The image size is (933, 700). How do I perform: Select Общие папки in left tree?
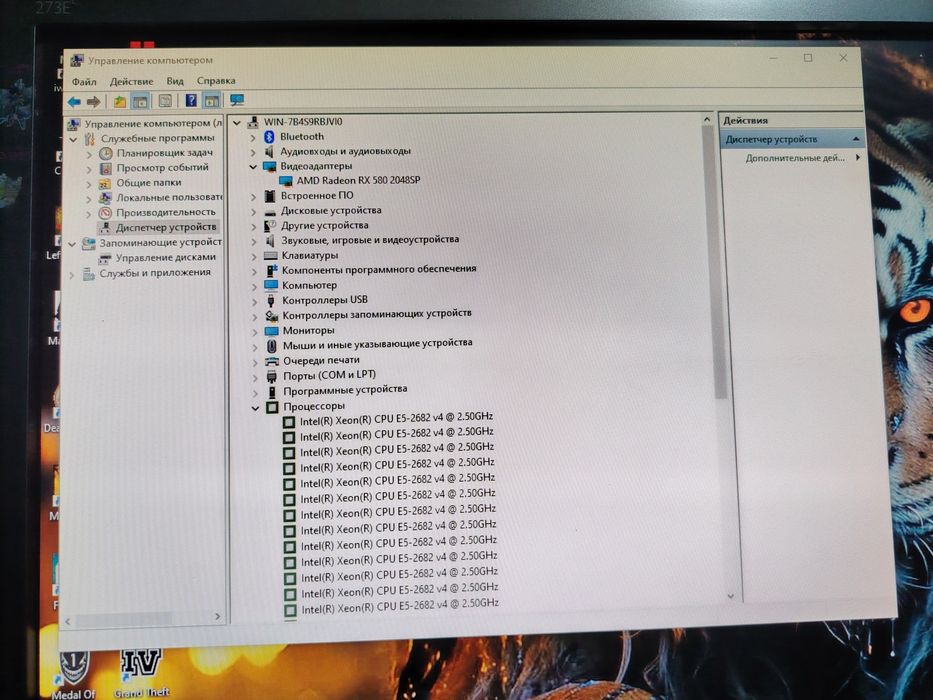tap(149, 183)
